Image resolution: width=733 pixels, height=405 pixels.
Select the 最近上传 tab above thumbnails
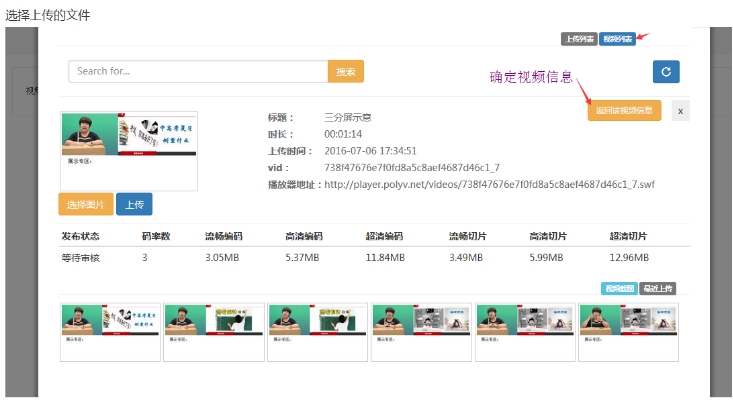click(656, 288)
